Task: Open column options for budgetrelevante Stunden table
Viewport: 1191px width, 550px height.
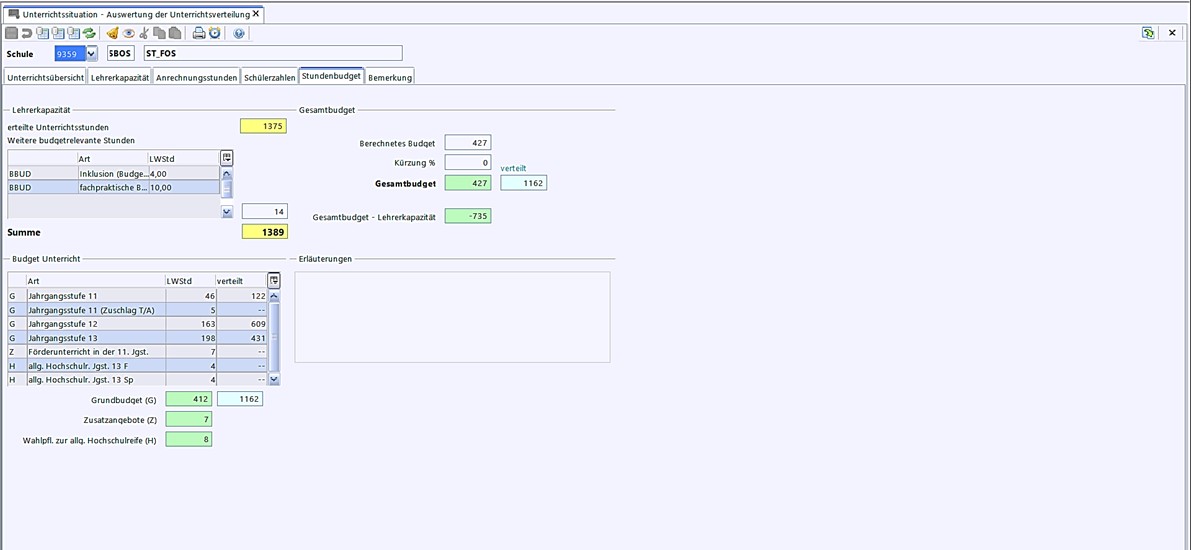Action: [227, 158]
